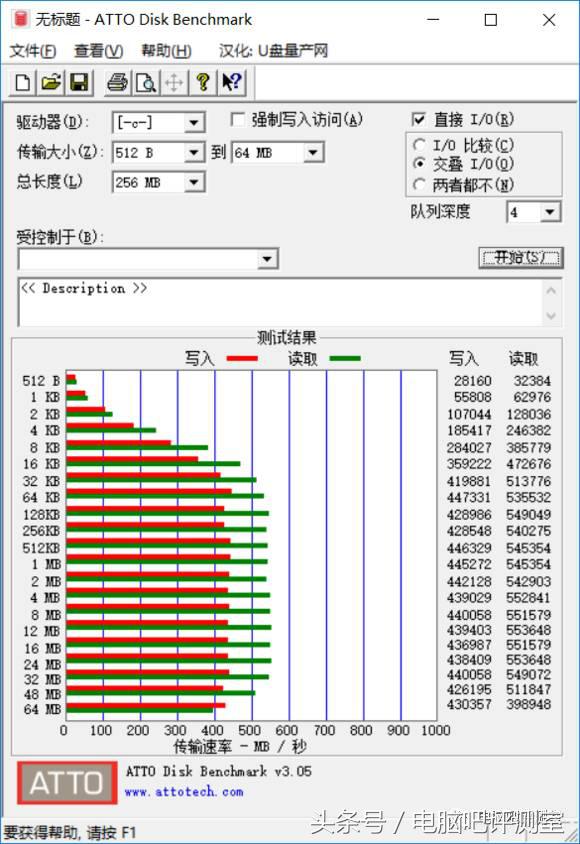Click the 传输速率 - MB / 秒 axis label
The height and width of the screenshot is (844, 580).
240,747
